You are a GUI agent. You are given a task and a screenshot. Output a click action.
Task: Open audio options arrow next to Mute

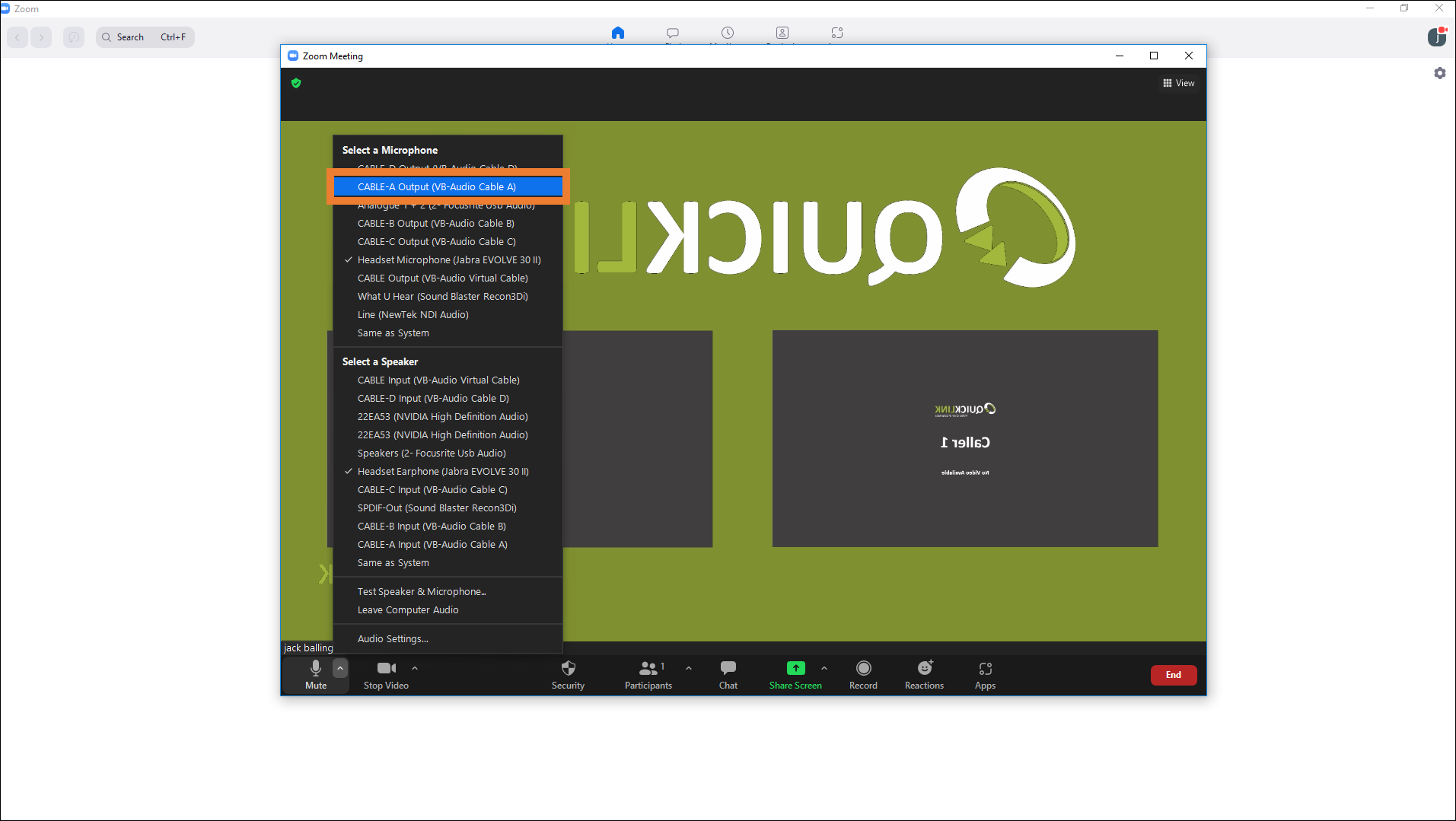tap(340, 668)
